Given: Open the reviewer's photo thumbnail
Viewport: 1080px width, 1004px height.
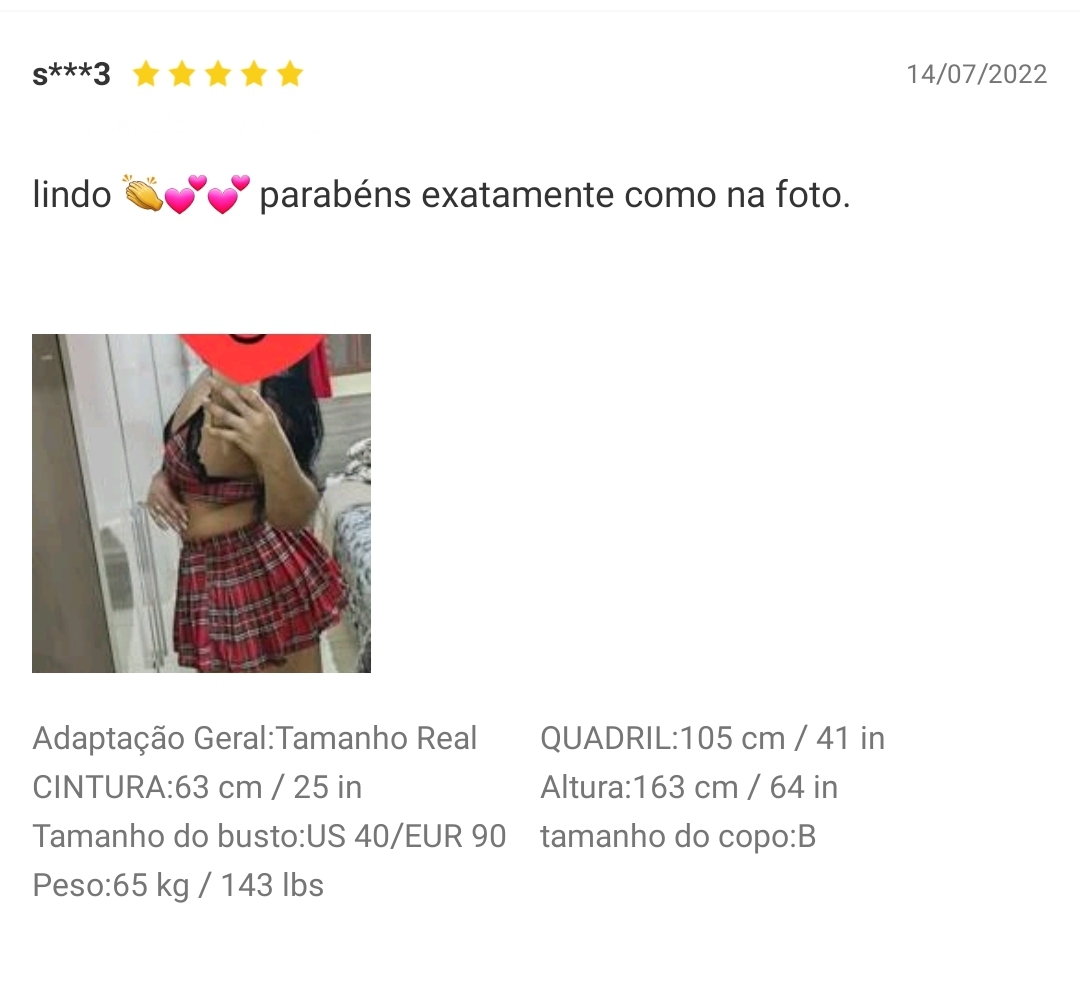Looking at the screenshot, I should pos(201,503).
